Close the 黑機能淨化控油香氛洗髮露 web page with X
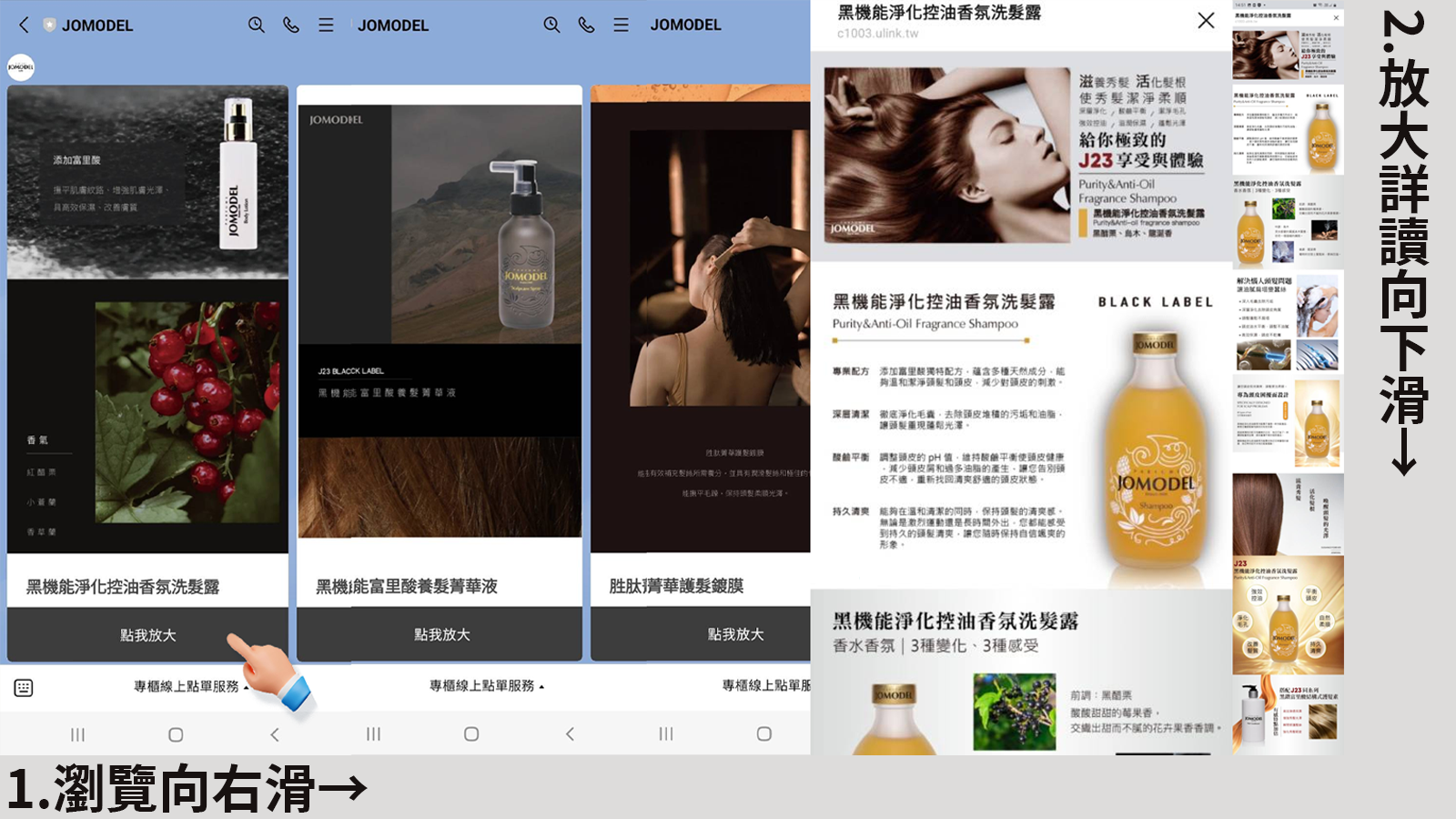This screenshot has height=819, width=1456. (1206, 20)
